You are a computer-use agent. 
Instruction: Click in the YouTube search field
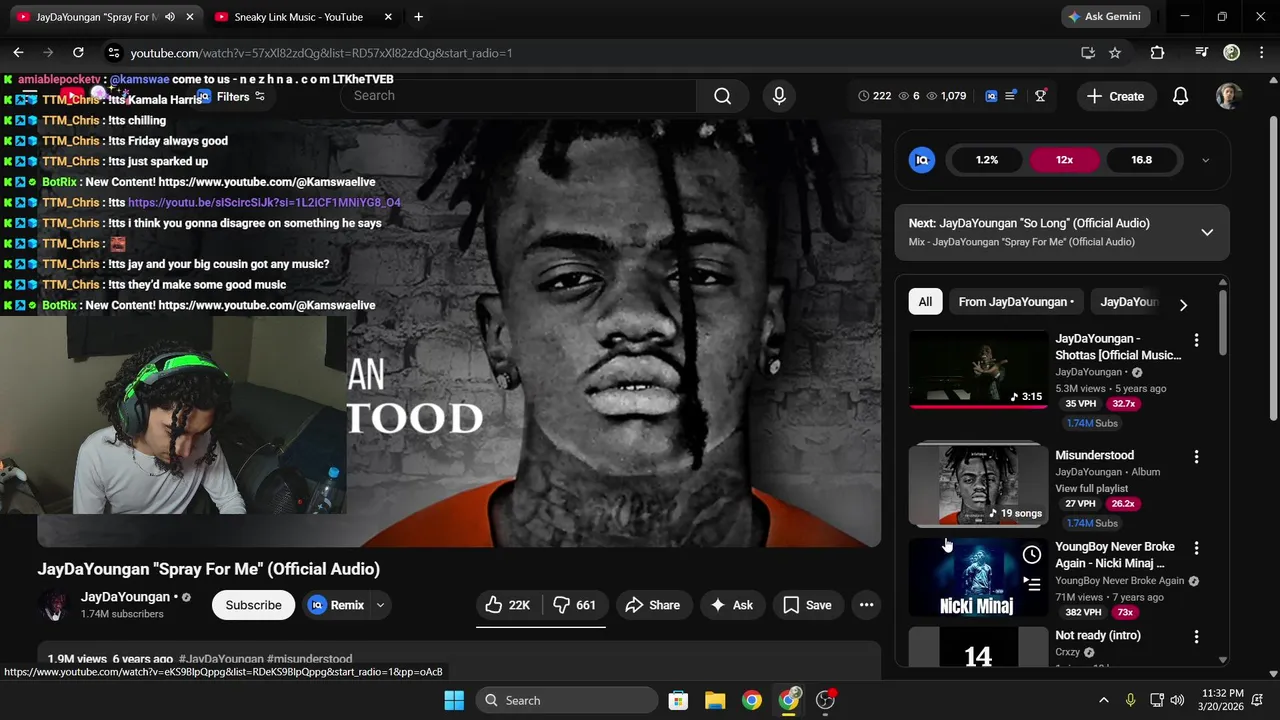[x=520, y=96]
